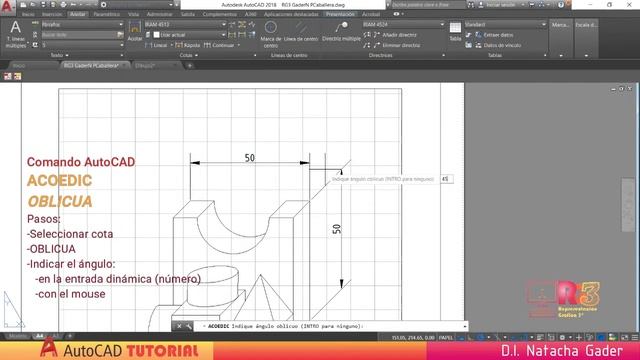Screen dimensions: 640x360
Task: Click the Save icon in quick access toolbar
Action: [x=43, y=5]
